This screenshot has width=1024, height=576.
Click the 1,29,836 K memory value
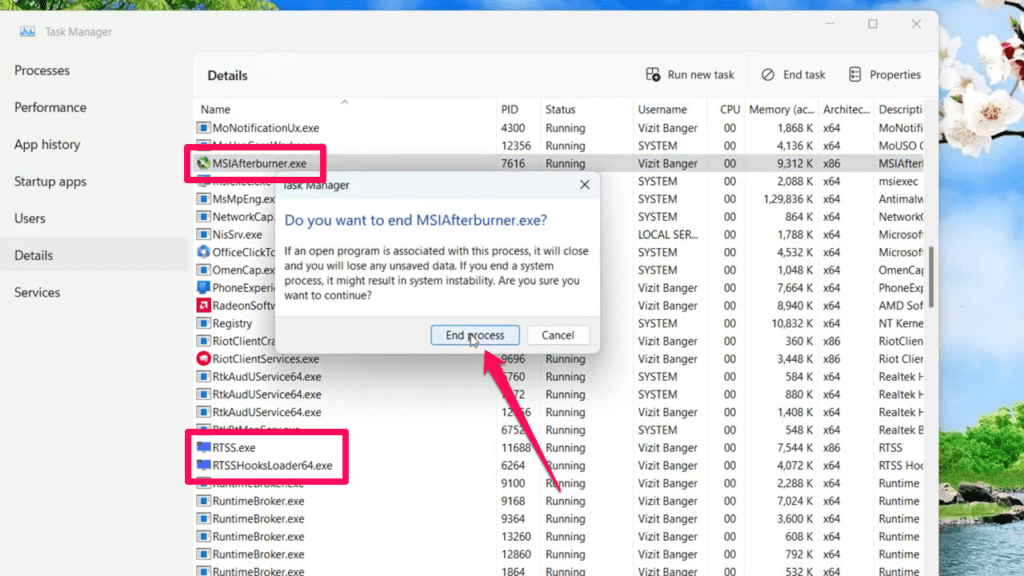pos(788,199)
